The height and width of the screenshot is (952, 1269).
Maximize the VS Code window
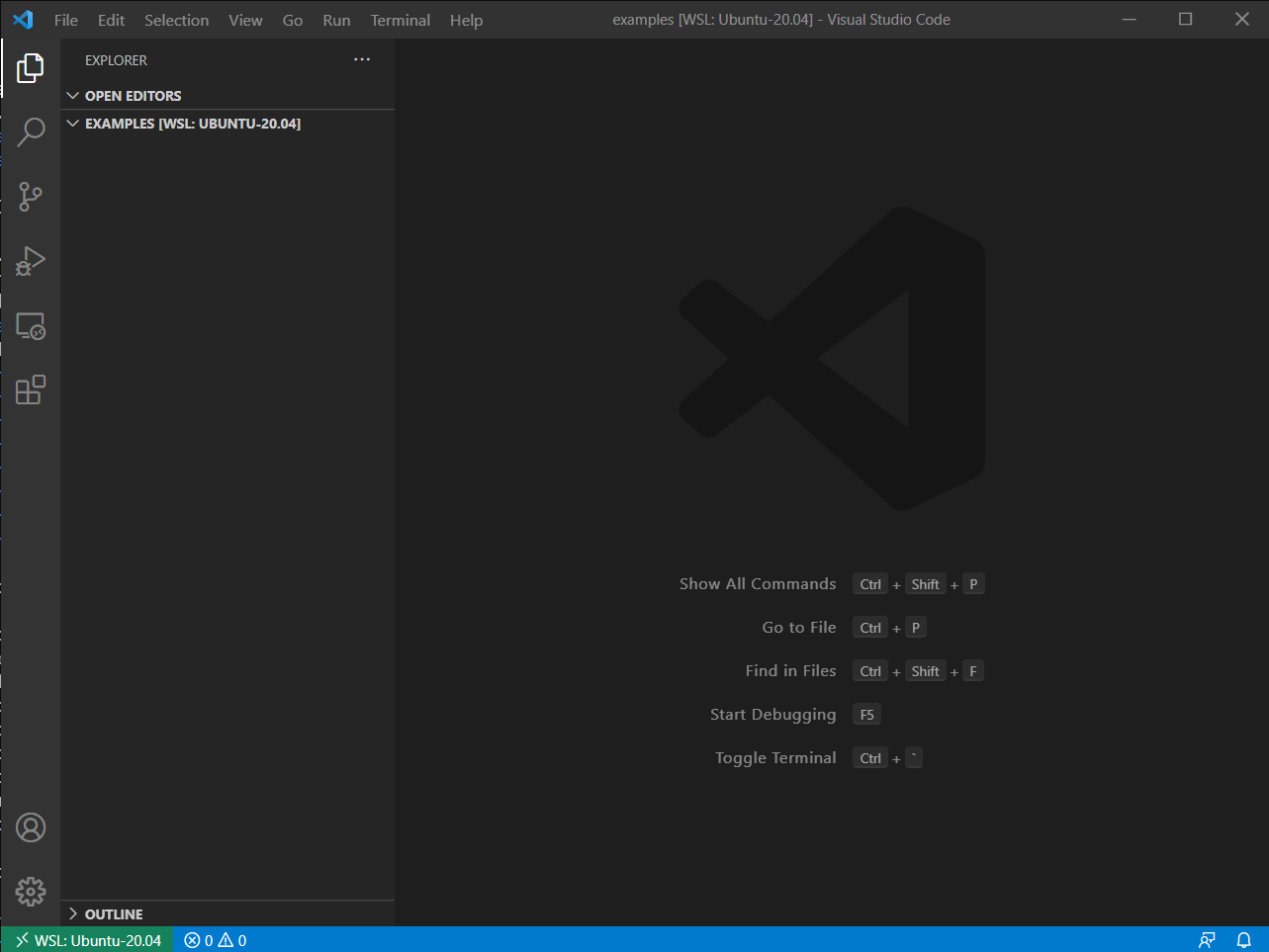tap(1185, 20)
